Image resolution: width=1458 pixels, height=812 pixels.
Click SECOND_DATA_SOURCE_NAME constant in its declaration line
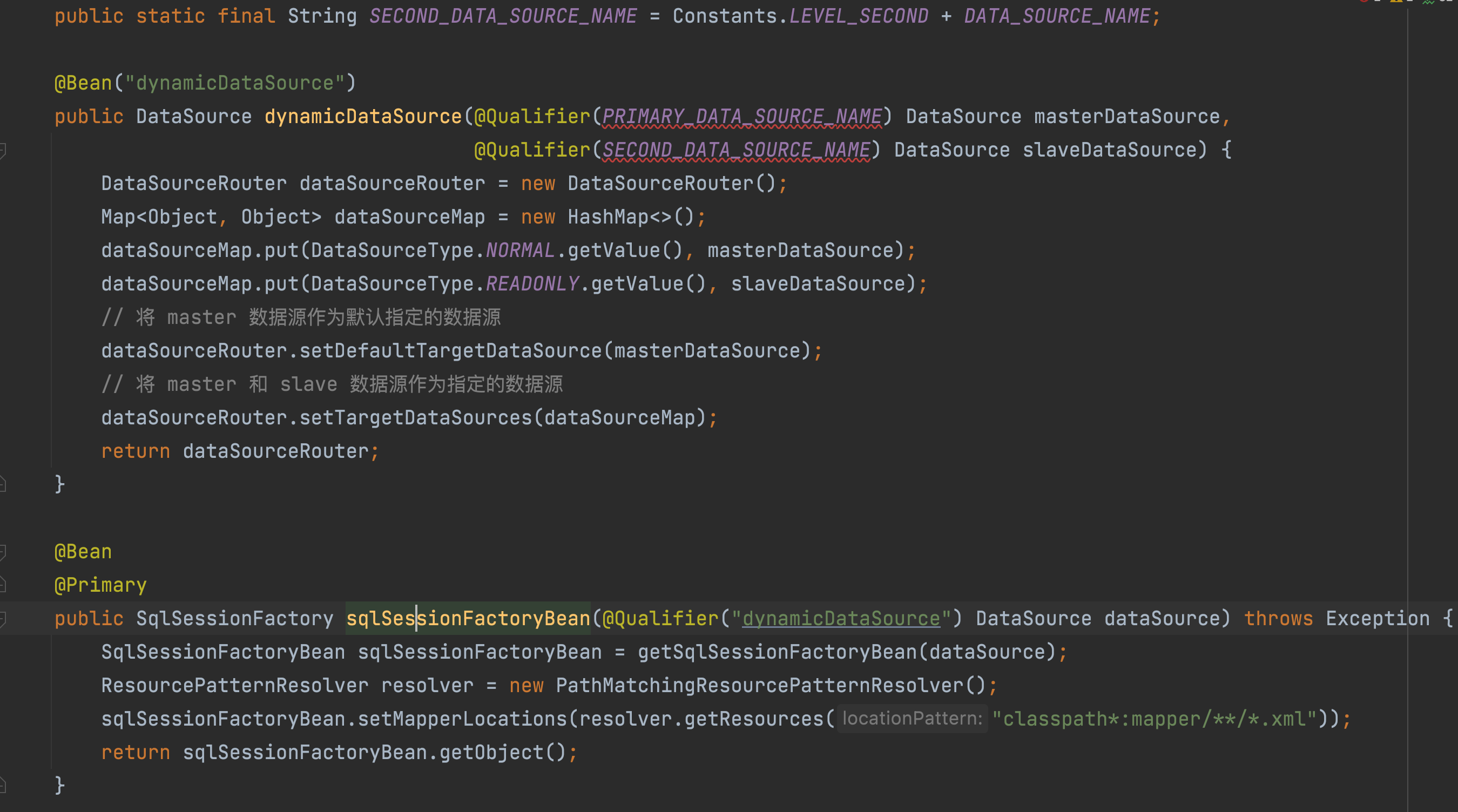503,16
